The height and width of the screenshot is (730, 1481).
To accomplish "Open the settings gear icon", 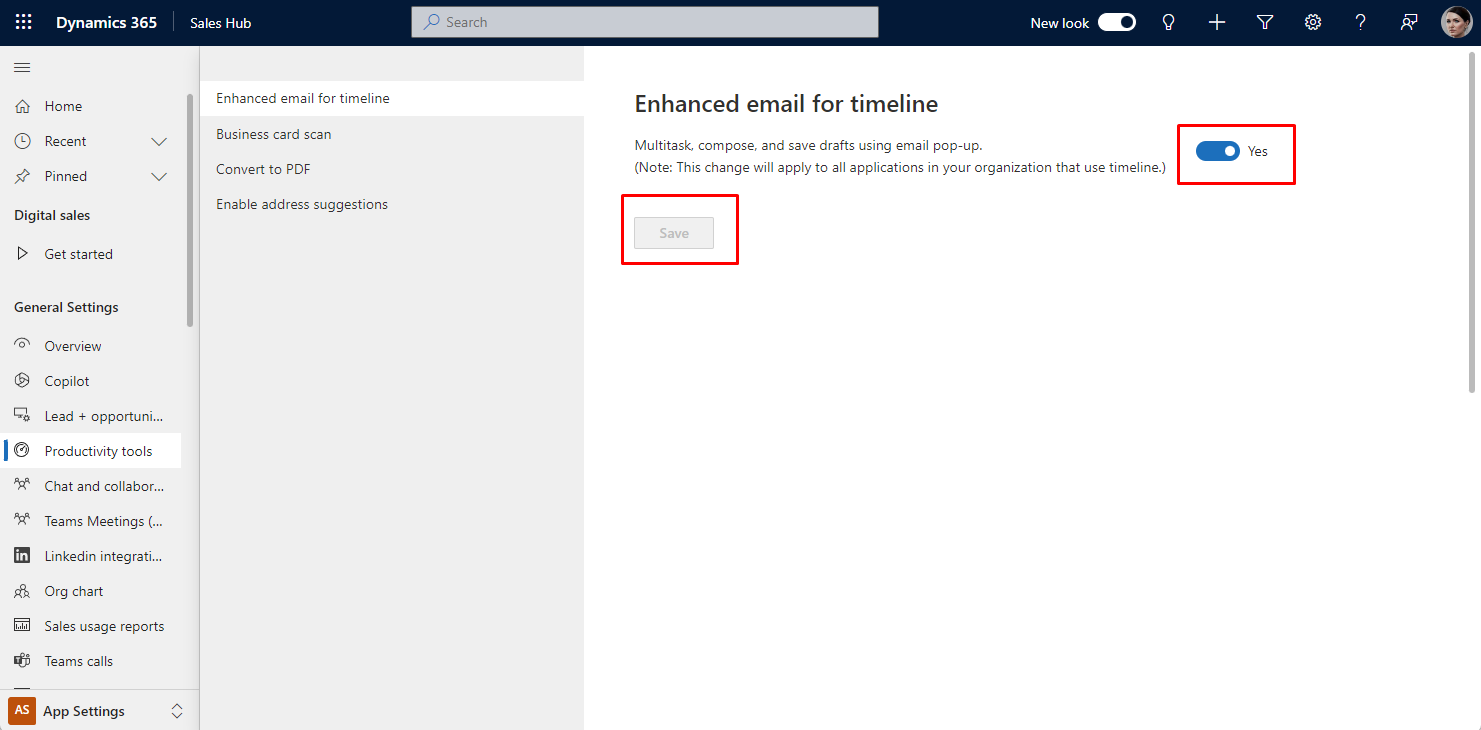I will pyautogui.click(x=1313, y=22).
